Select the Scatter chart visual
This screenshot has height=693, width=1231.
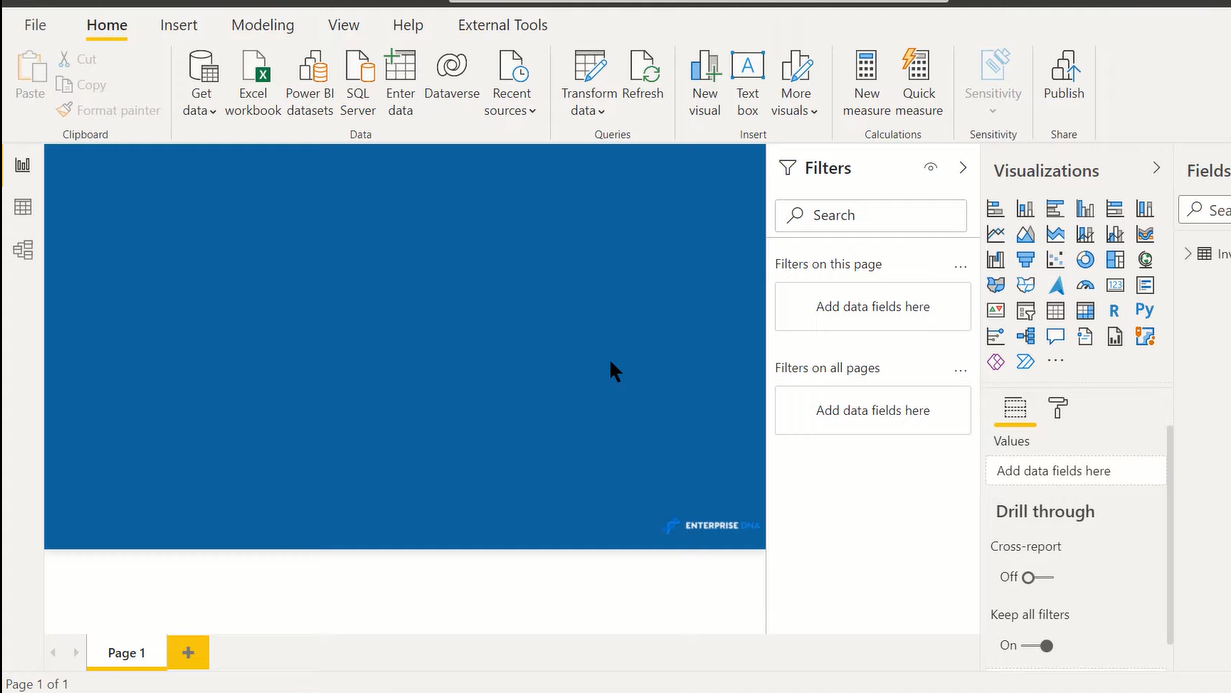pyautogui.click(x=1055, y=260)
